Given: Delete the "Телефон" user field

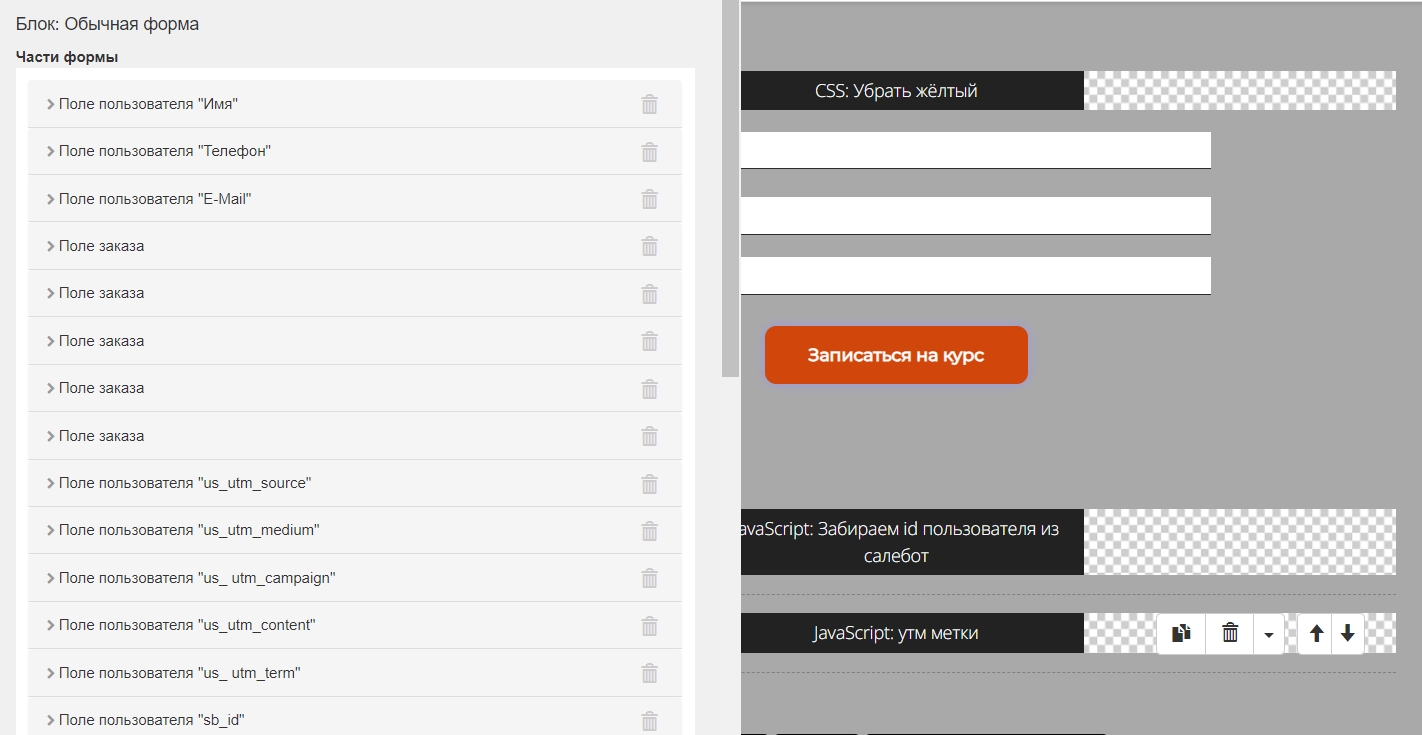Looking at the screenshot, I should (x=649, y=151).
